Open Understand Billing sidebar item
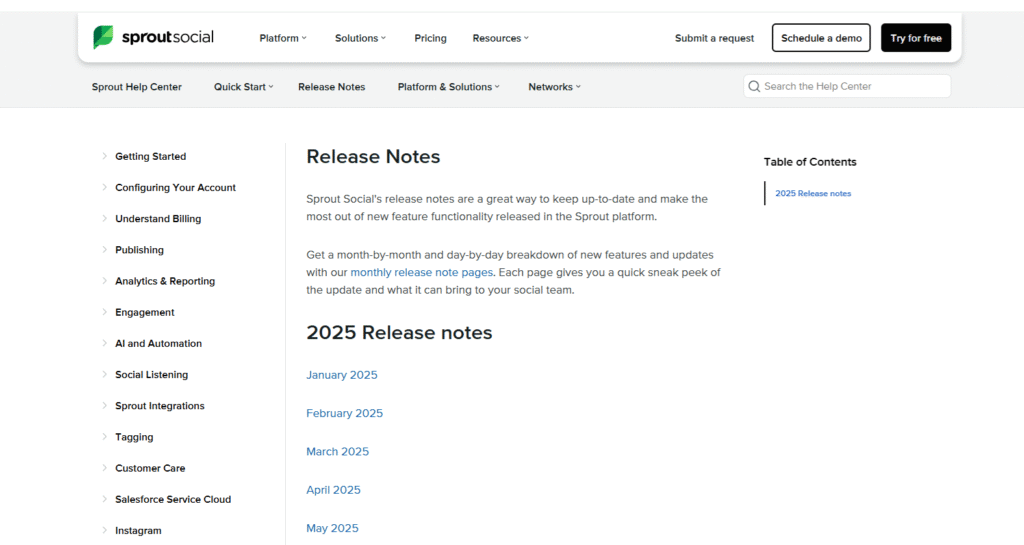The image size is (1024, 545). point(158,219)
